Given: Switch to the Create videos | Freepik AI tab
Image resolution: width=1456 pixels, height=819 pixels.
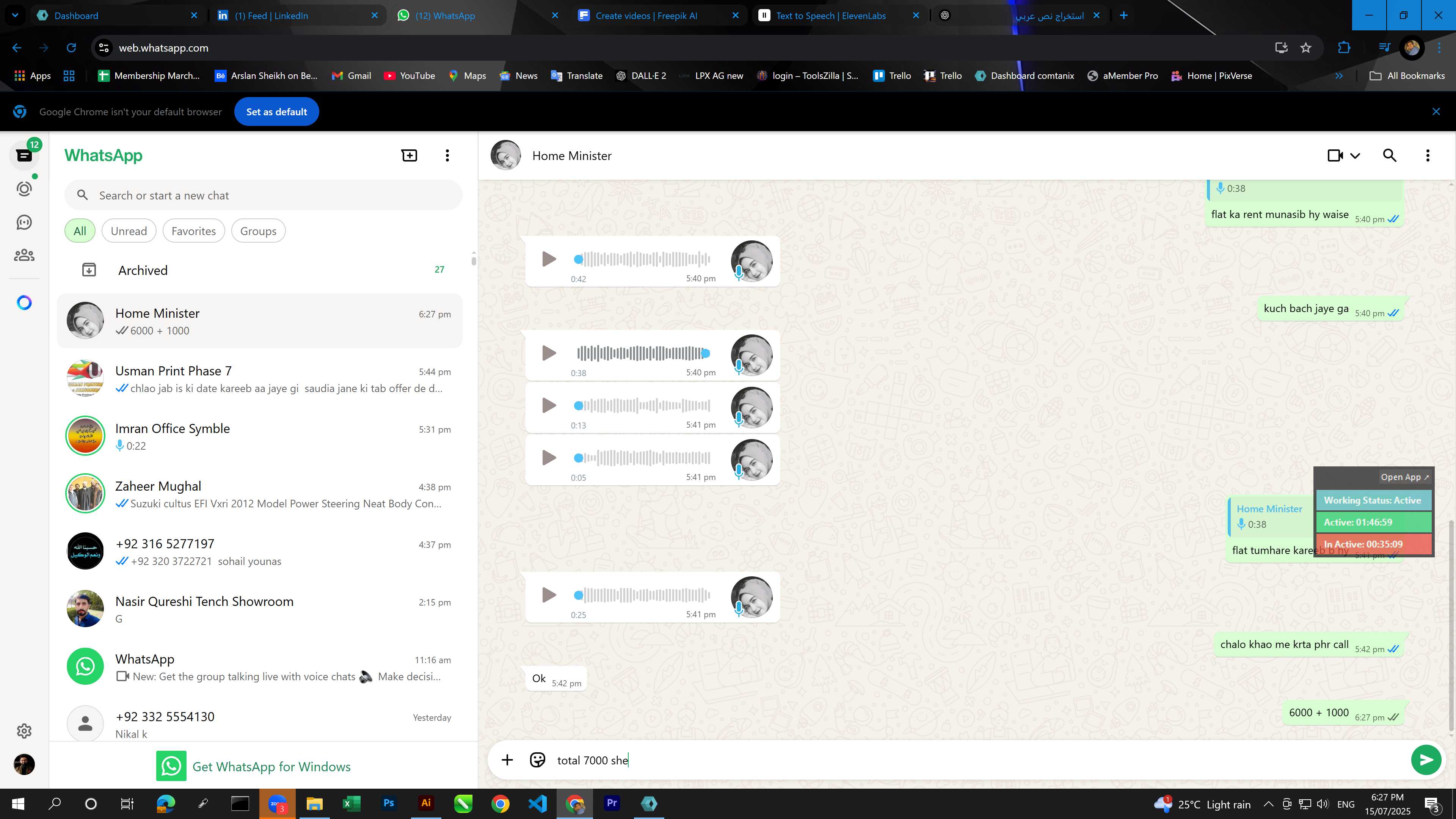Looking at the screenshot, I should point(659,15).
